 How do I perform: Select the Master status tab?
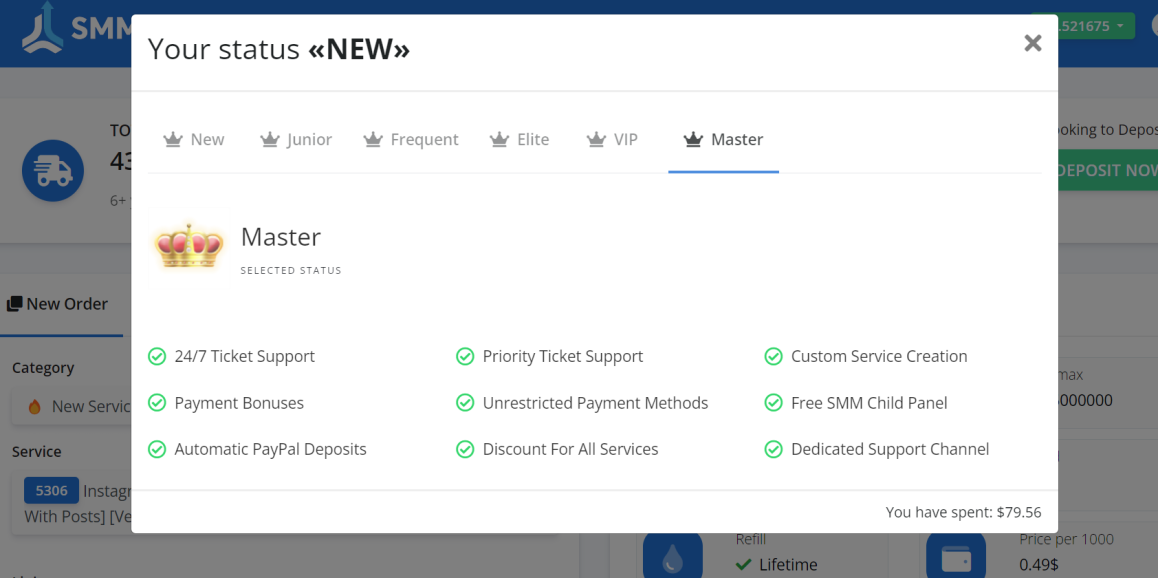click(x=723, y=140)
